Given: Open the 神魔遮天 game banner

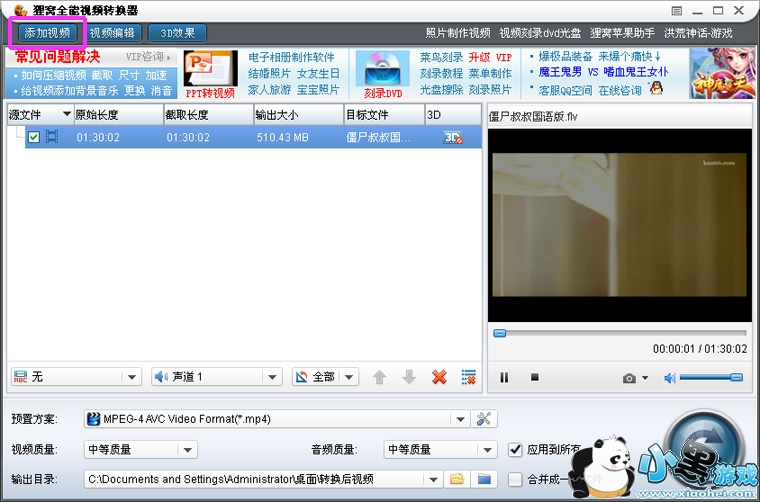Looking at the screenshot, I should [723, 73].
